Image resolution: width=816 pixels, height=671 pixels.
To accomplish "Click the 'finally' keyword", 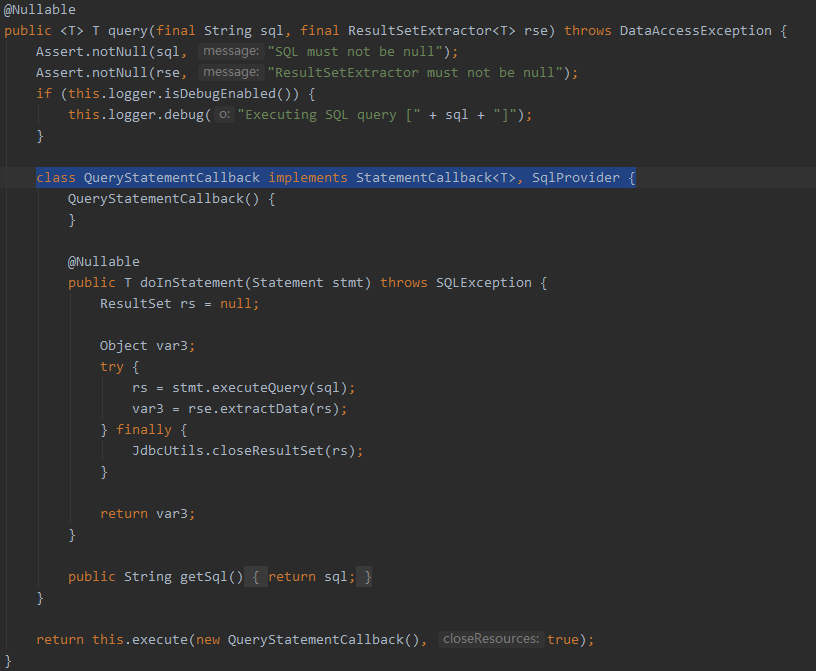I will coord(144,429).
